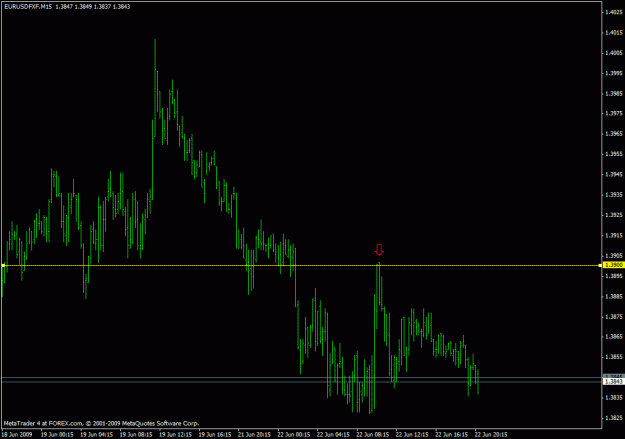Click the 1.3865 price axis label

(614, 337)
